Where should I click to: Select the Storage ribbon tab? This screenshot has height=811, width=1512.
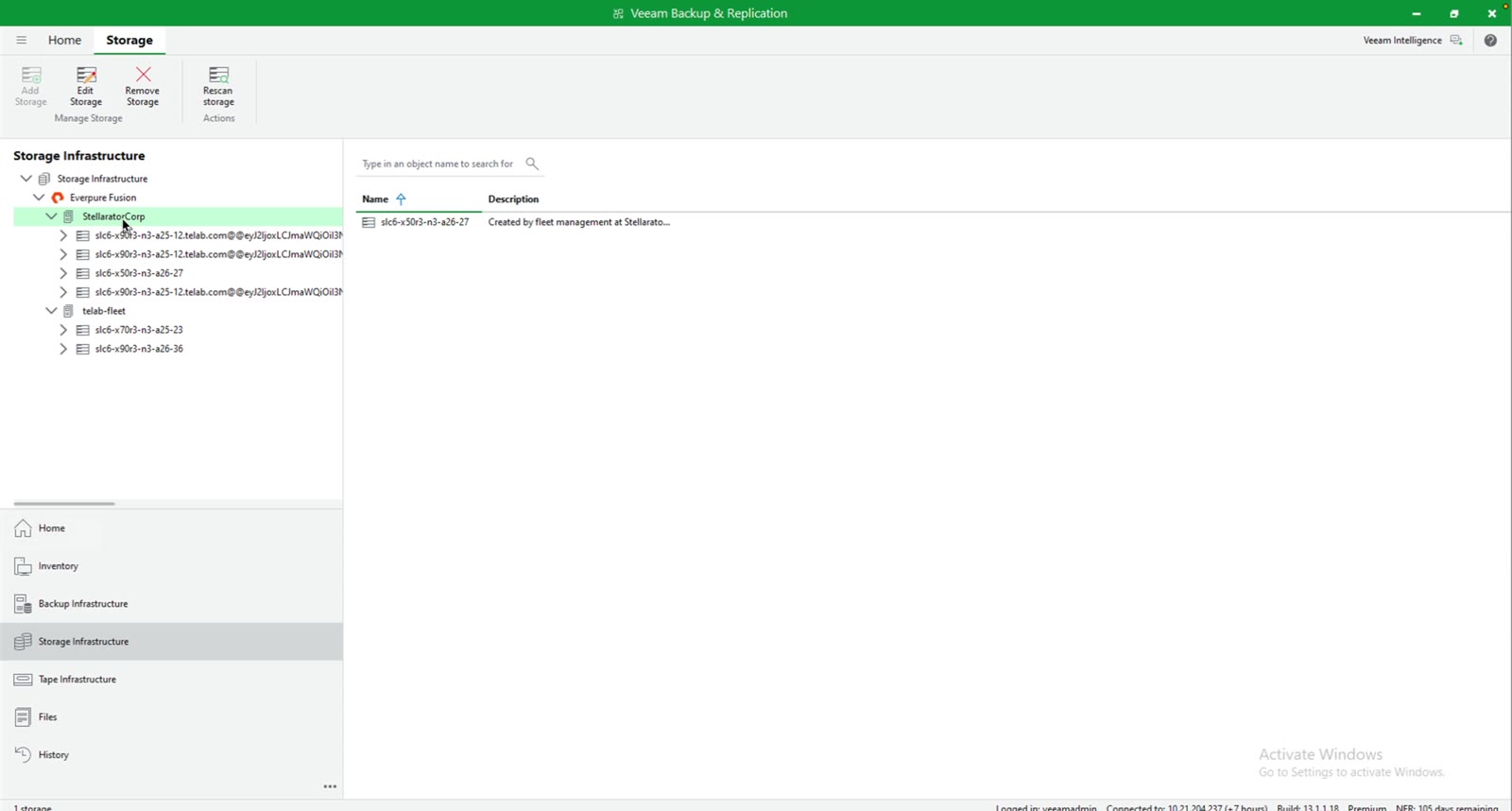point(129,40)
